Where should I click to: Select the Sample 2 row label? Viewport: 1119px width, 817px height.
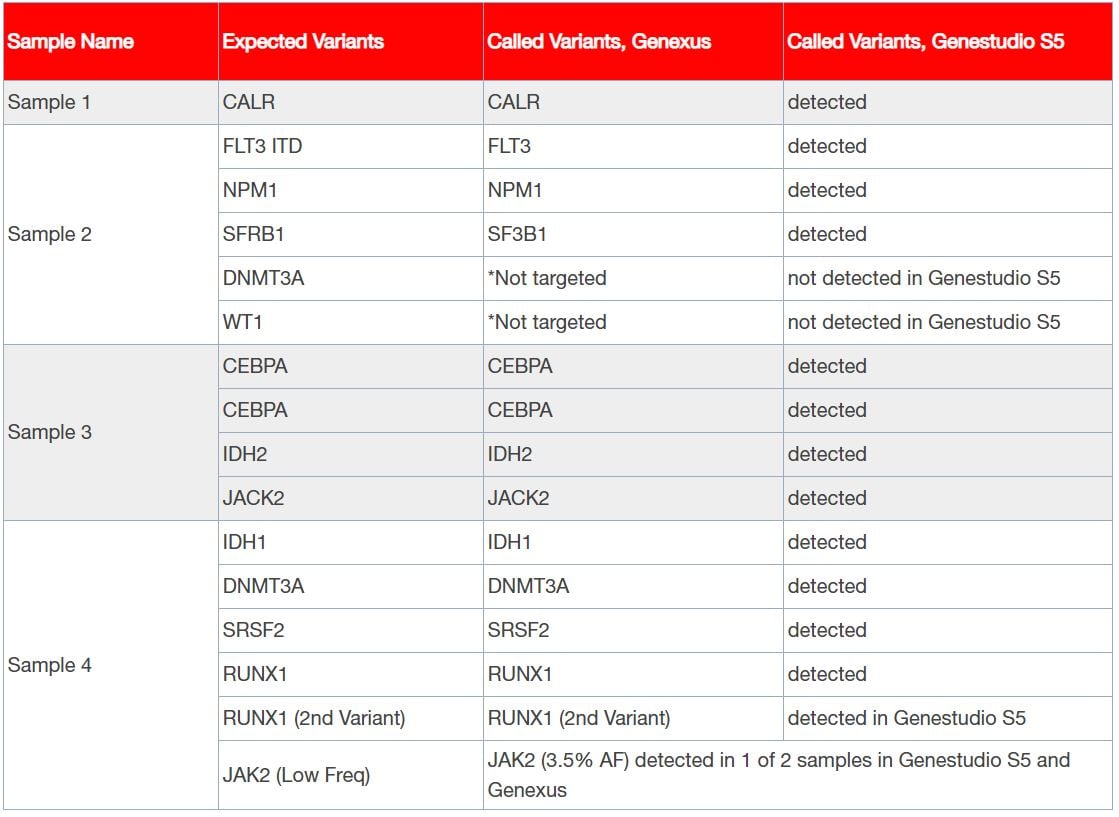49,234
